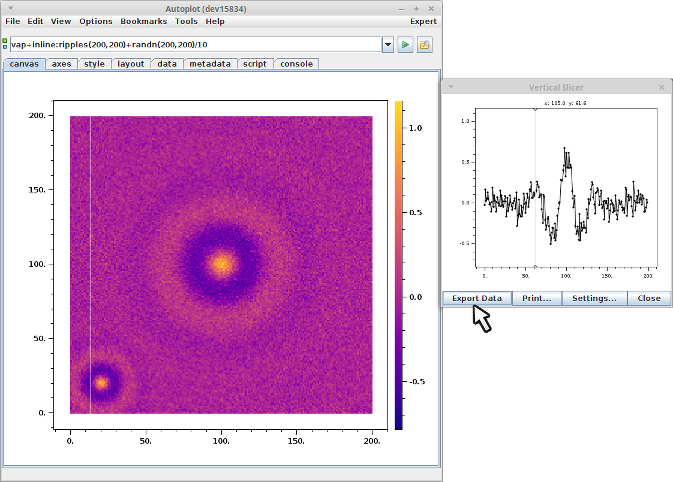Switch to the axes tab
The height and width of the screenshot is (482, 673).
pos(61,64)
